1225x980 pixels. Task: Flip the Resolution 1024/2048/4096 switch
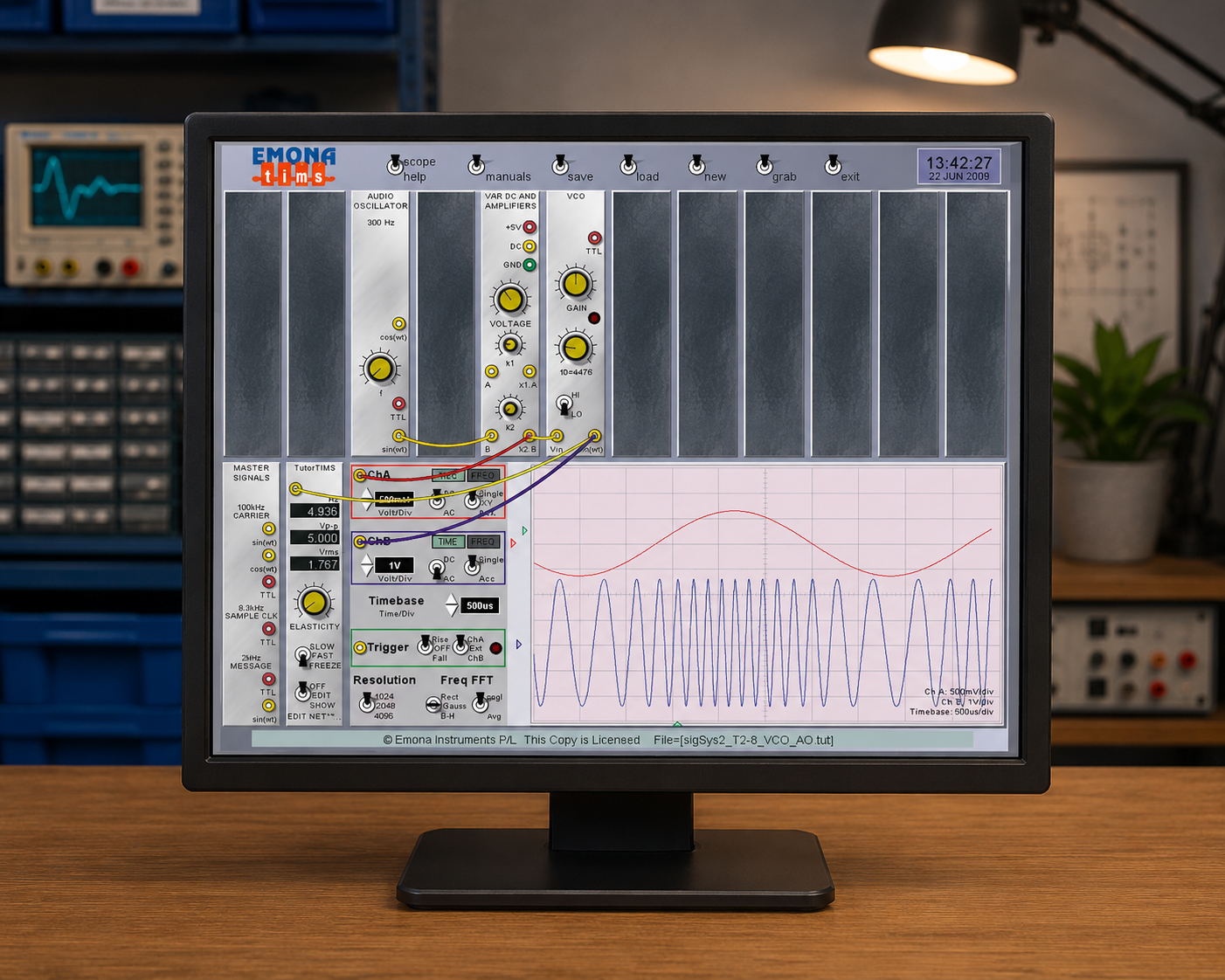tap(367, 703)
